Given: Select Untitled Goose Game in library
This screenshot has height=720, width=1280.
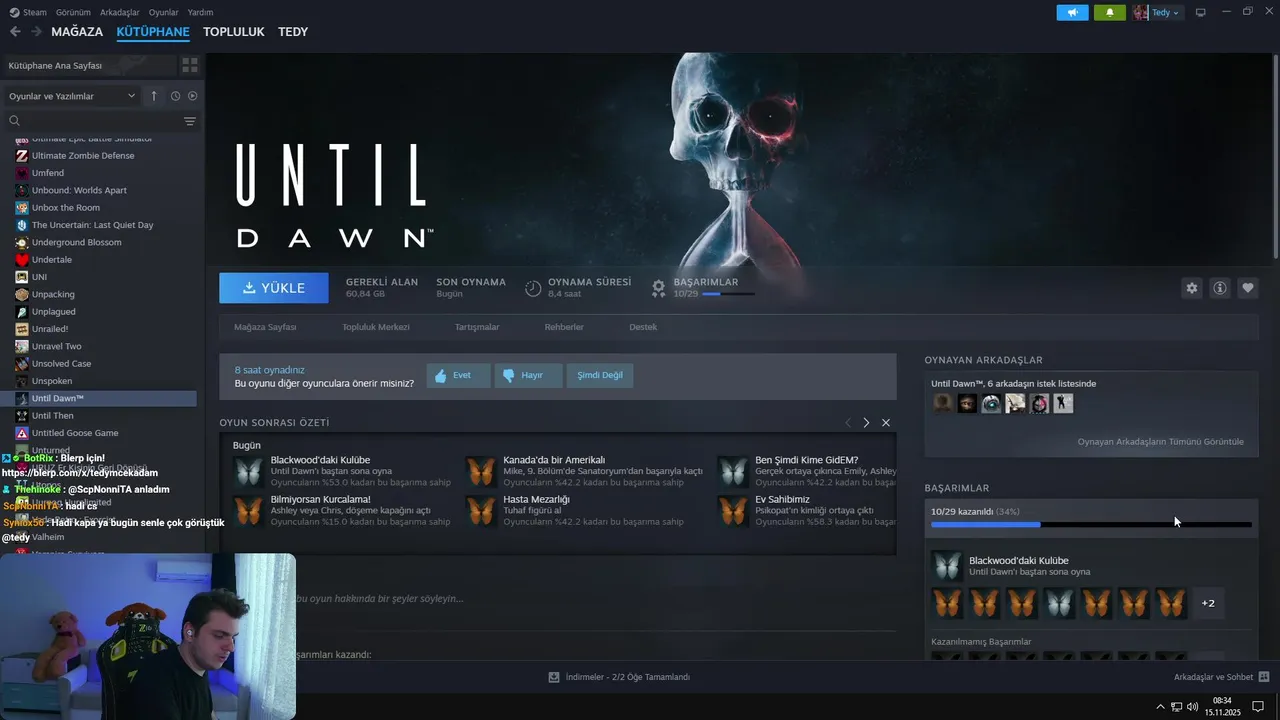Looking at the screenshot, I should pyautogui.click(x=75, y=433).
